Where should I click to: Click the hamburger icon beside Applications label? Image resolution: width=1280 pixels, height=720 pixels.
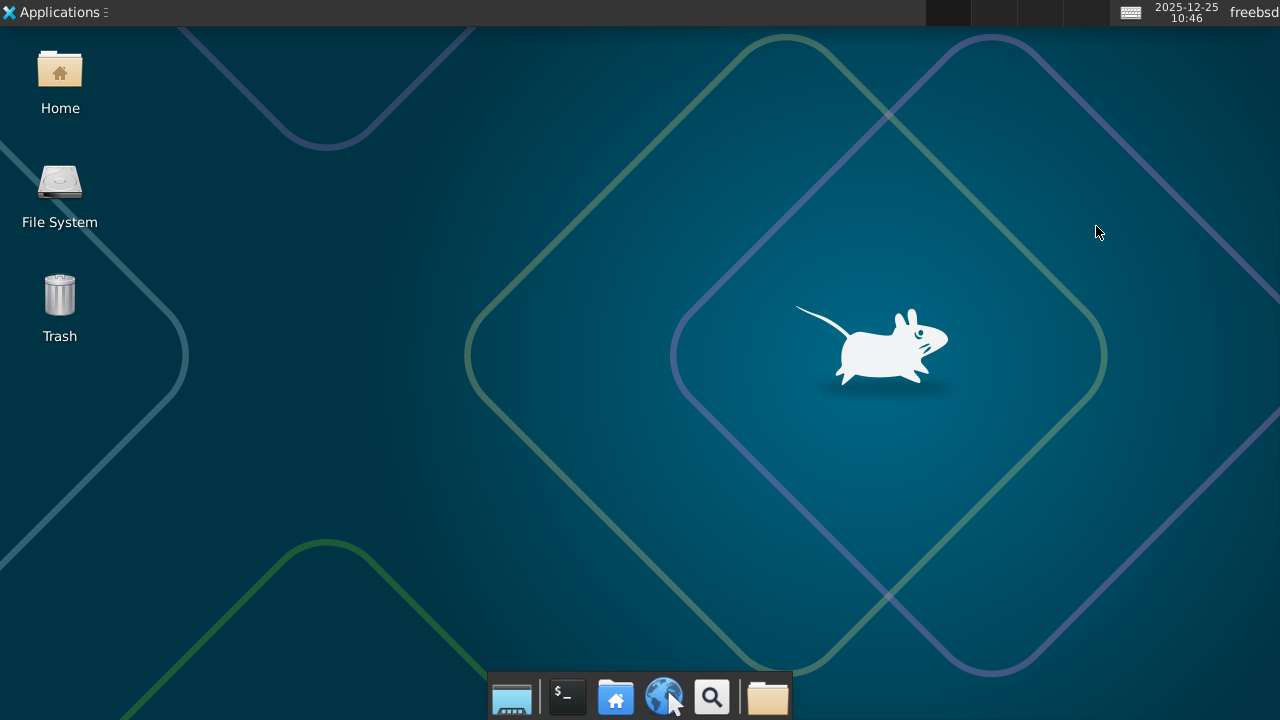pyautogui.click(x=106, y=12)
